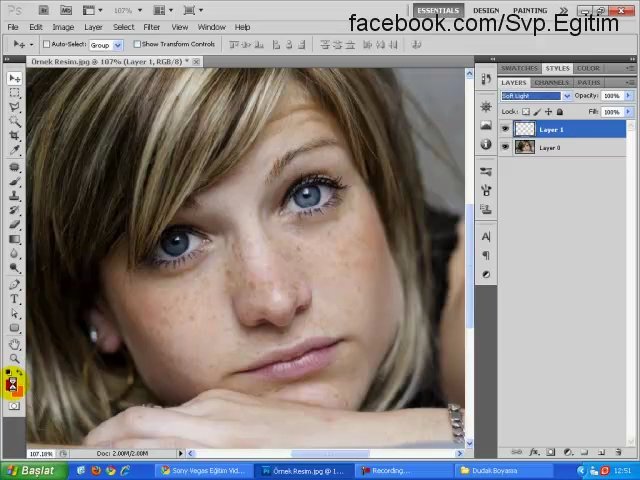Select the Spot Healing Brush tool
This screenshot has height=480, width=640.
[x=15, y=167]
